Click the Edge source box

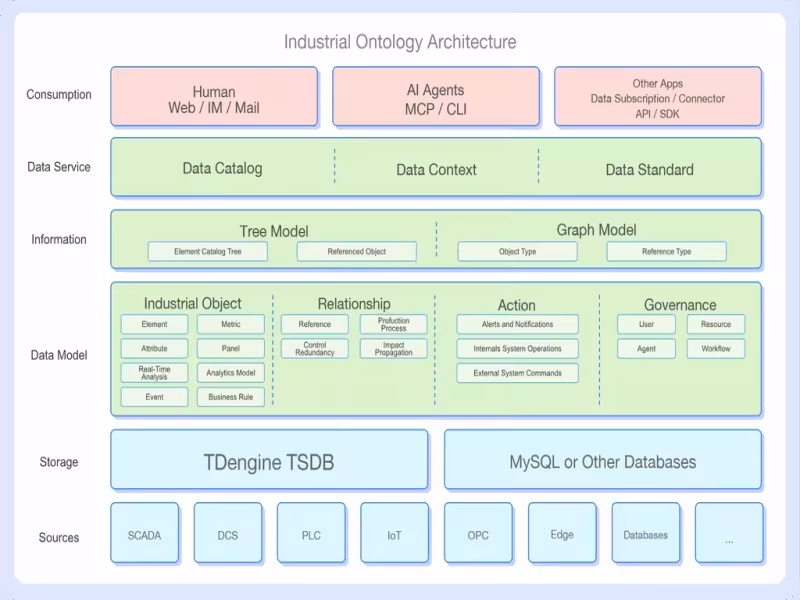pos(562,533)
